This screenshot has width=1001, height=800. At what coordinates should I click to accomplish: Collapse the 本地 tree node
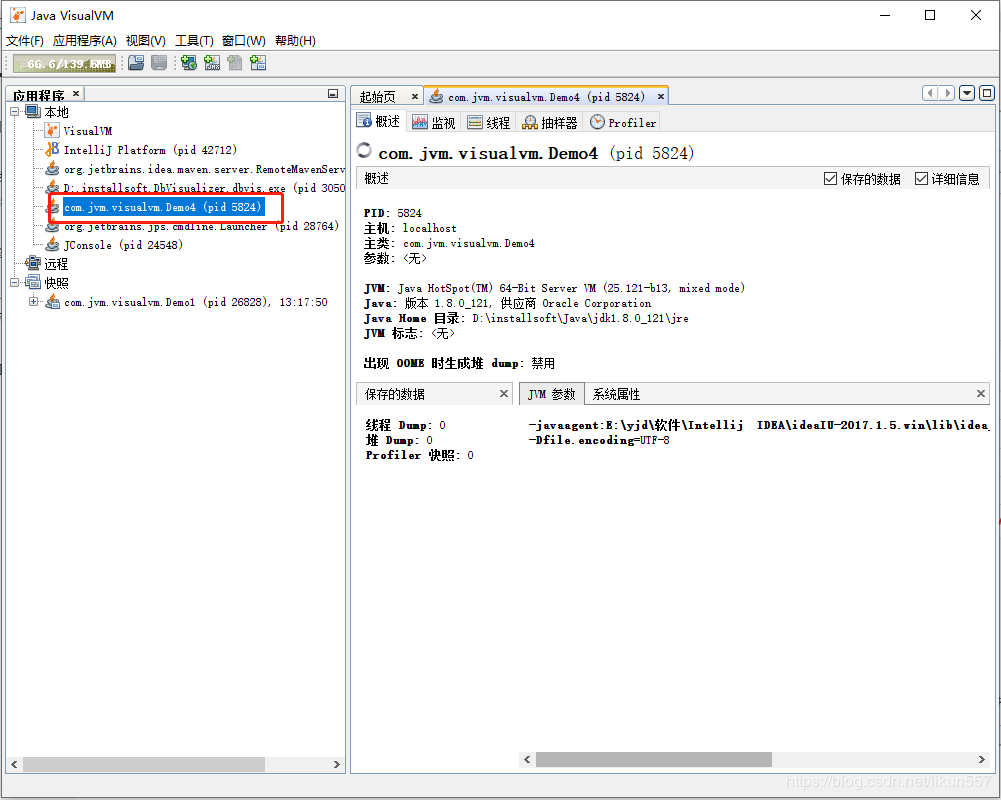pos(15,112)
